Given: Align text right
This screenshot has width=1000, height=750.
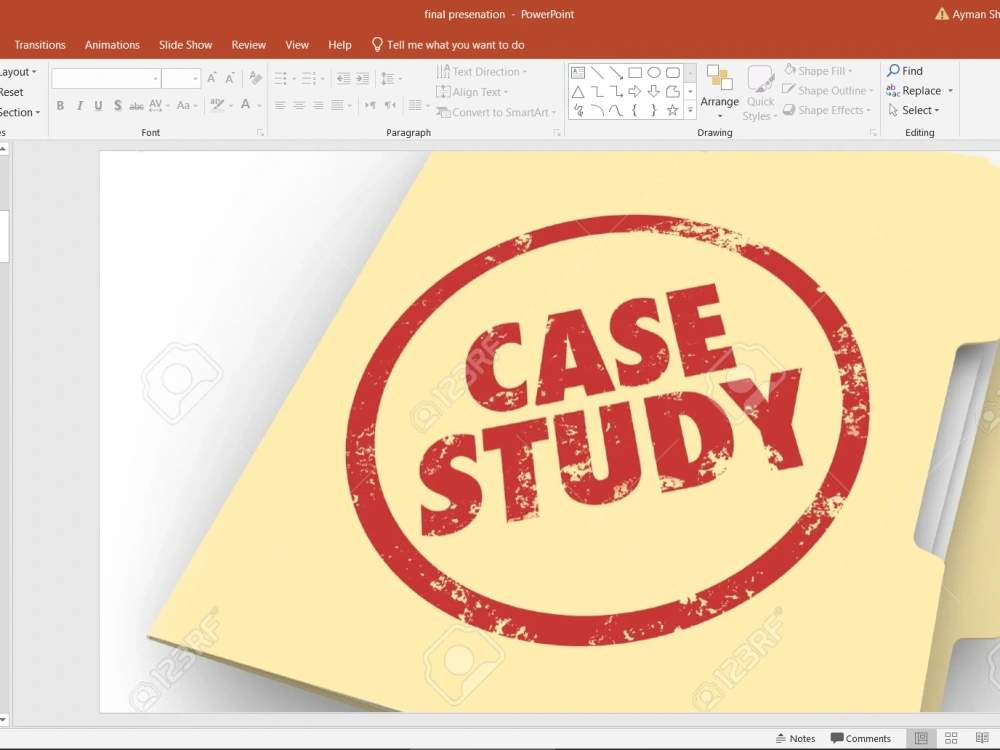Looking at the screenshot, I should point(318,106).
